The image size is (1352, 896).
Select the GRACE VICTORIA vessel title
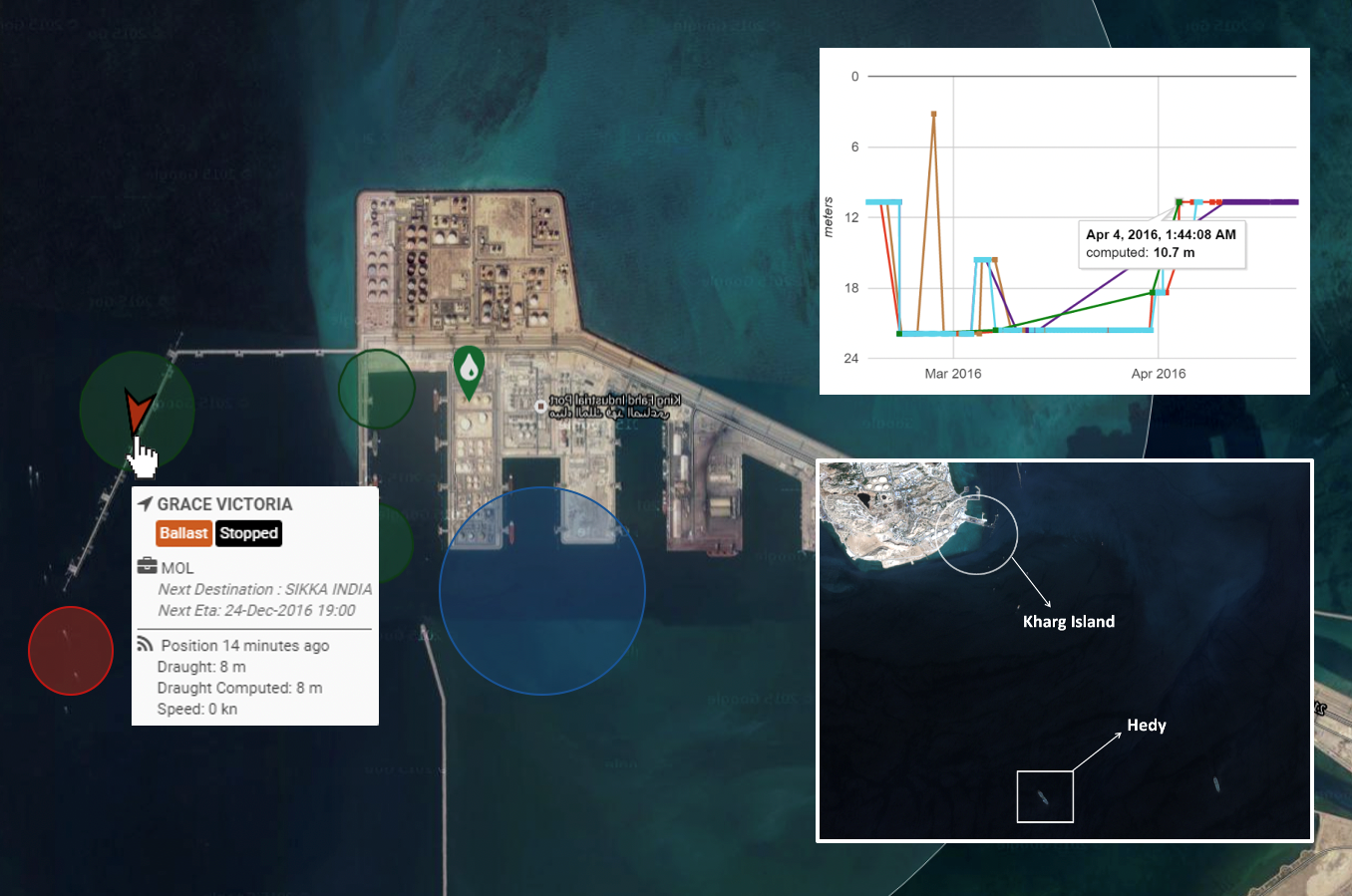pyautogui.click(x=224, y=504)
